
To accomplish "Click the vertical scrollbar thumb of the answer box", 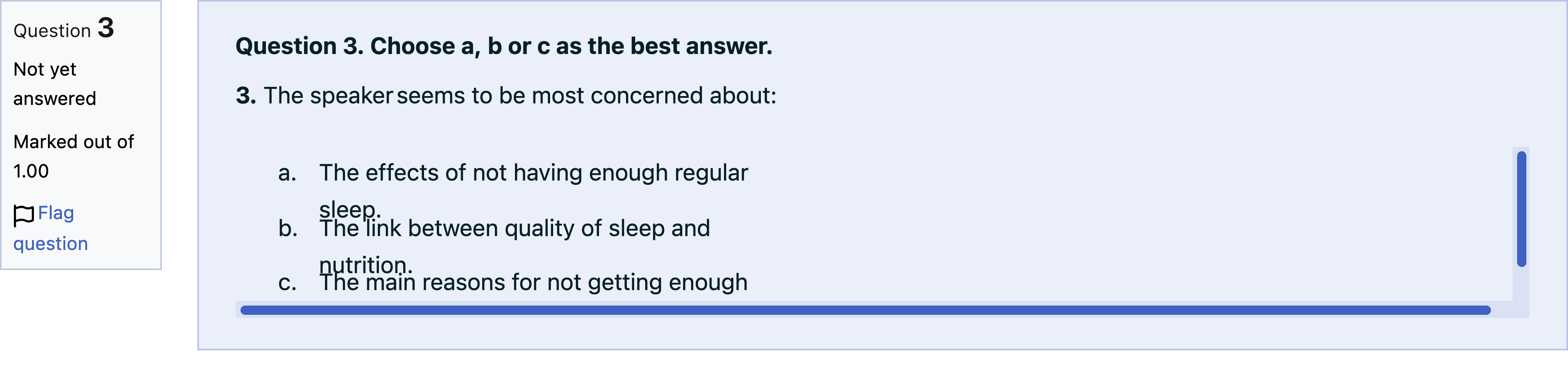I will pyautogui.click(x=1521, y=209).
